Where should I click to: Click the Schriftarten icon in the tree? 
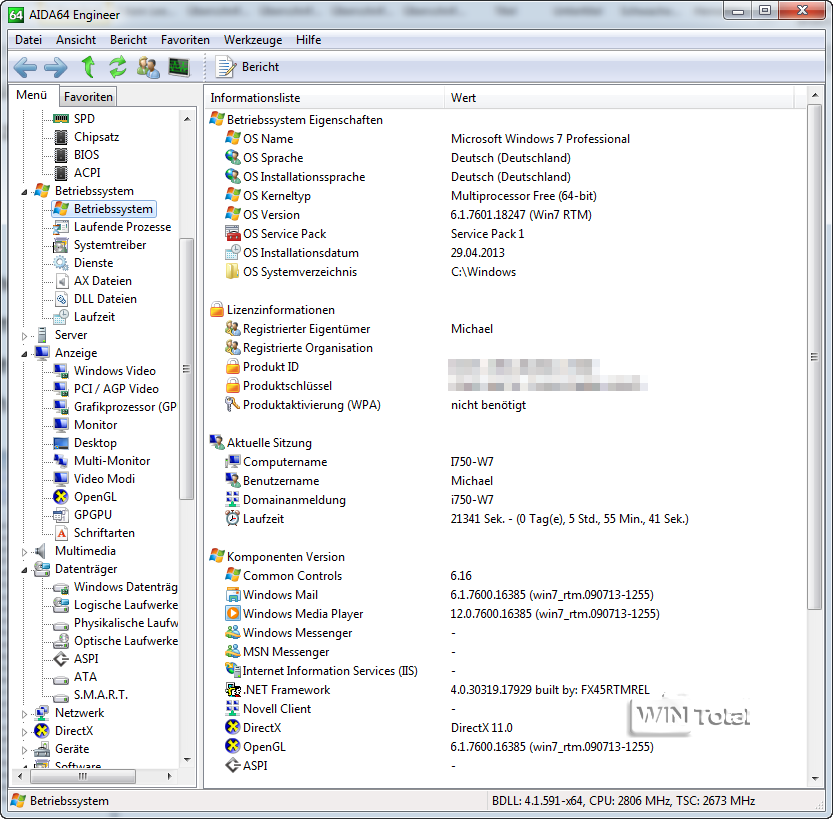(62, 533)
